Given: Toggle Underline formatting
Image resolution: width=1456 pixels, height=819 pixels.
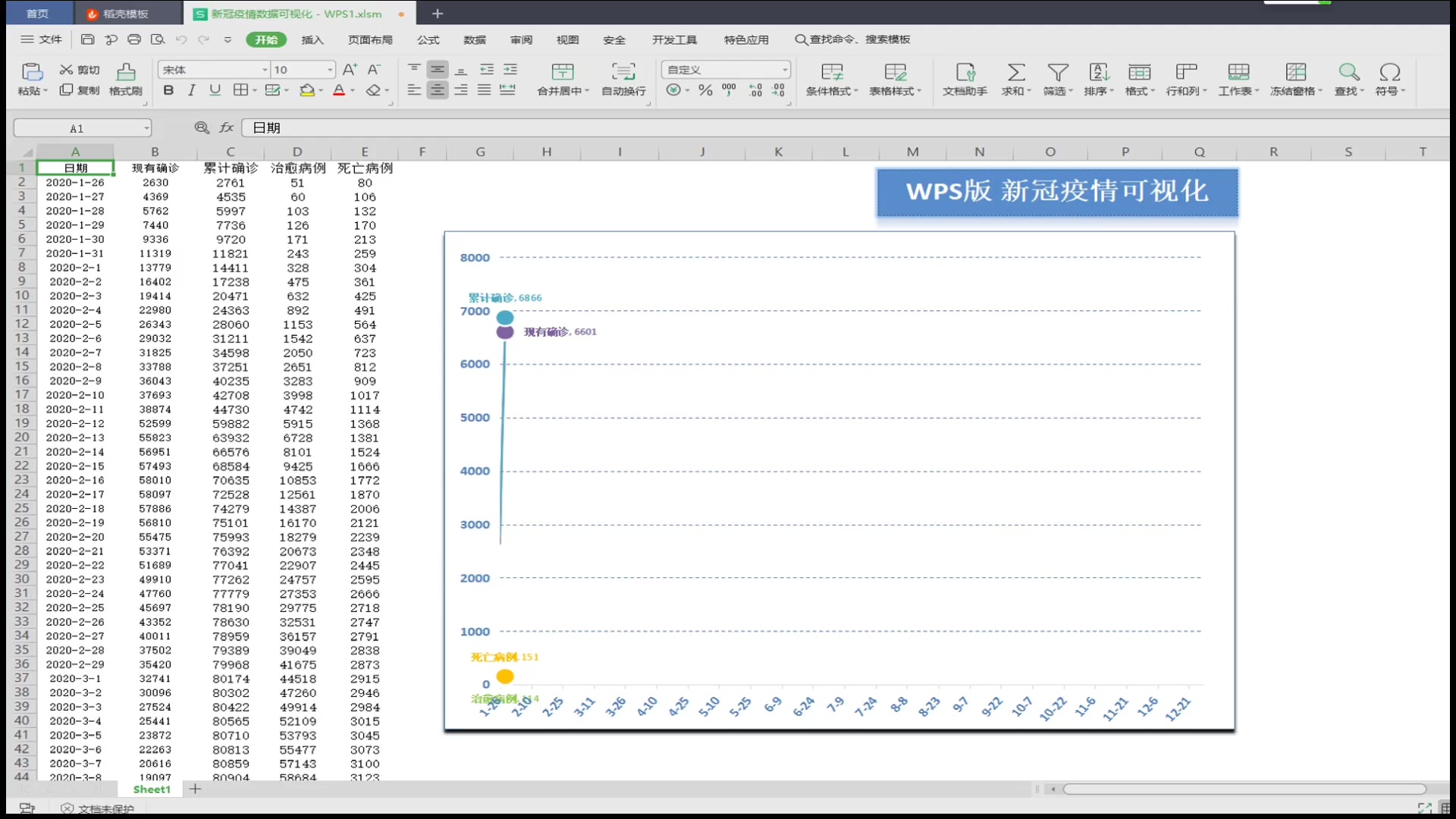Looking at the screenshot, I should click(x=215, y=90).
